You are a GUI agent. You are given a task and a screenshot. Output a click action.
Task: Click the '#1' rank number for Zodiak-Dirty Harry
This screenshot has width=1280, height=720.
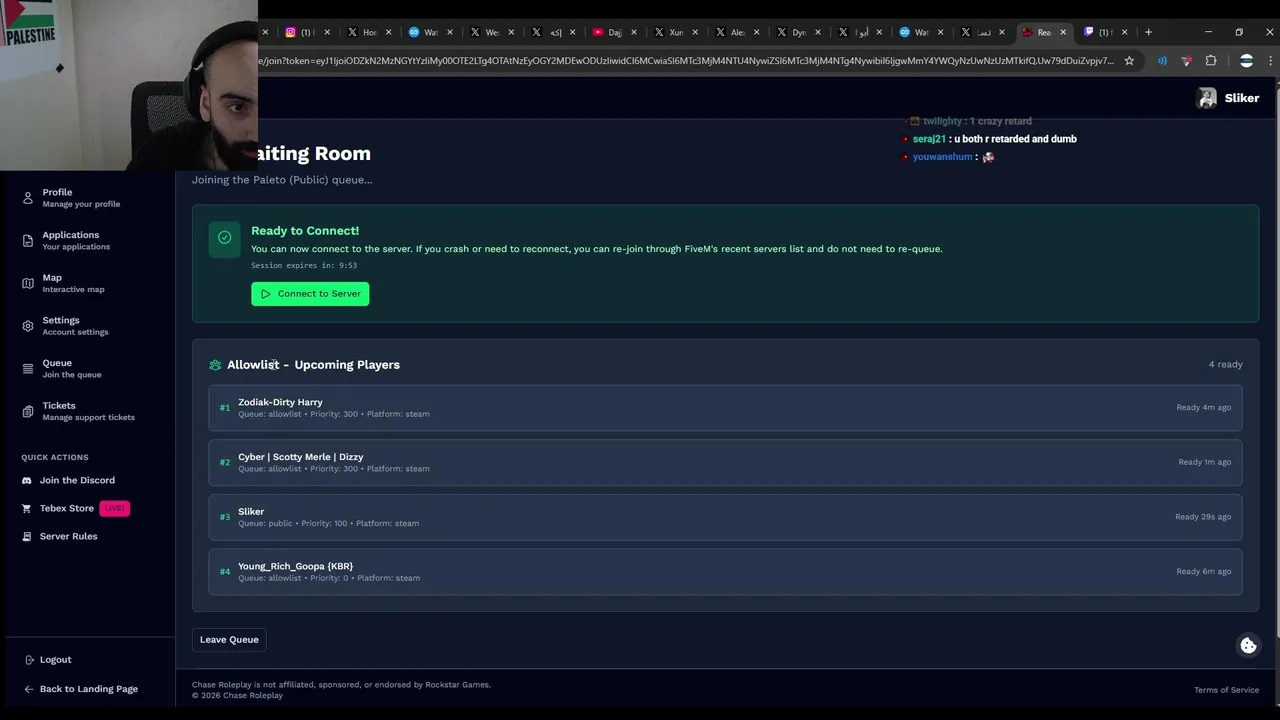point(225,408)
